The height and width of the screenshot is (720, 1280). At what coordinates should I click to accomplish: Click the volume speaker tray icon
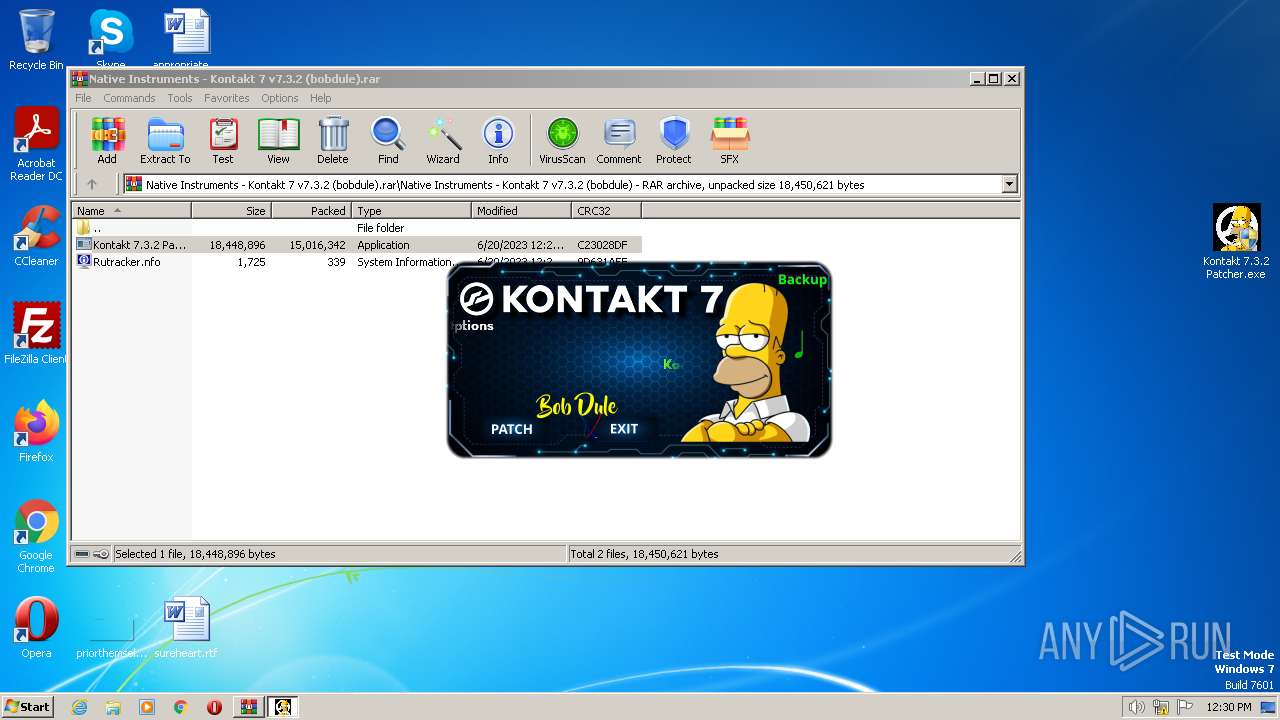[x=1136, y=707]
